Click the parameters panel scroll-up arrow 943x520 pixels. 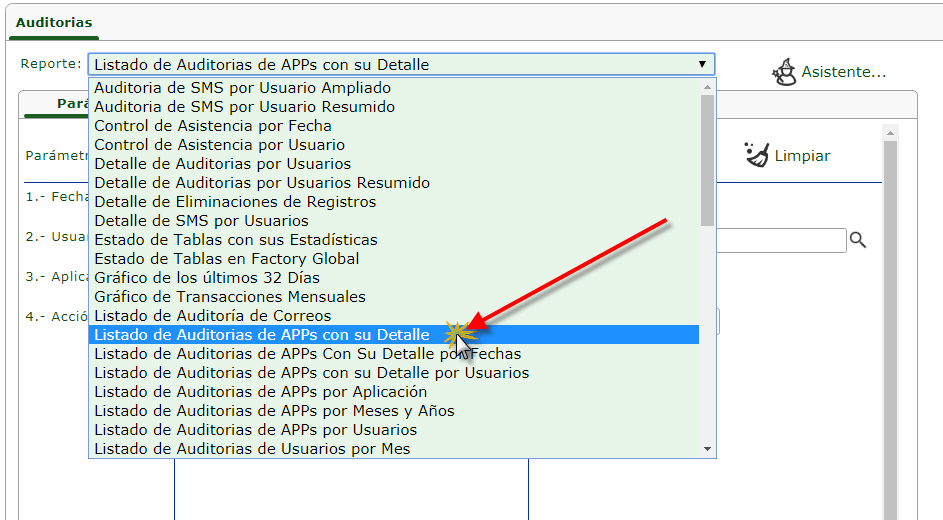pyautogui.click(x=891, y=133)
